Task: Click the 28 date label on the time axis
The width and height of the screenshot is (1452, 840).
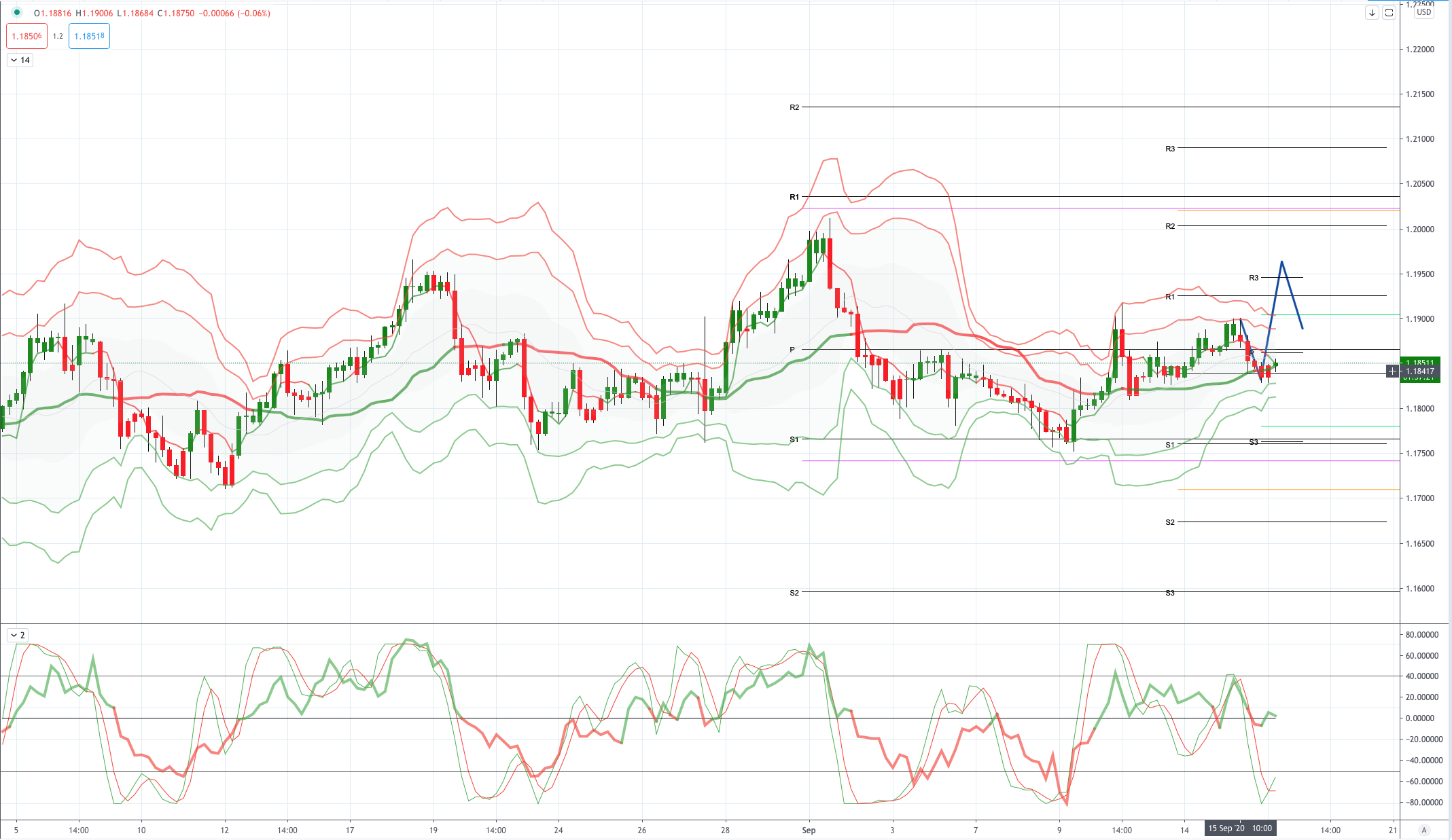Action: 725,830
